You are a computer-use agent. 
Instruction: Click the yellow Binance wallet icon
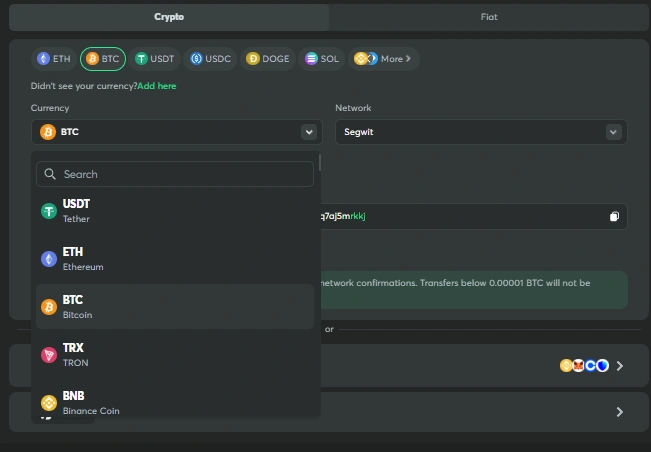566,366
